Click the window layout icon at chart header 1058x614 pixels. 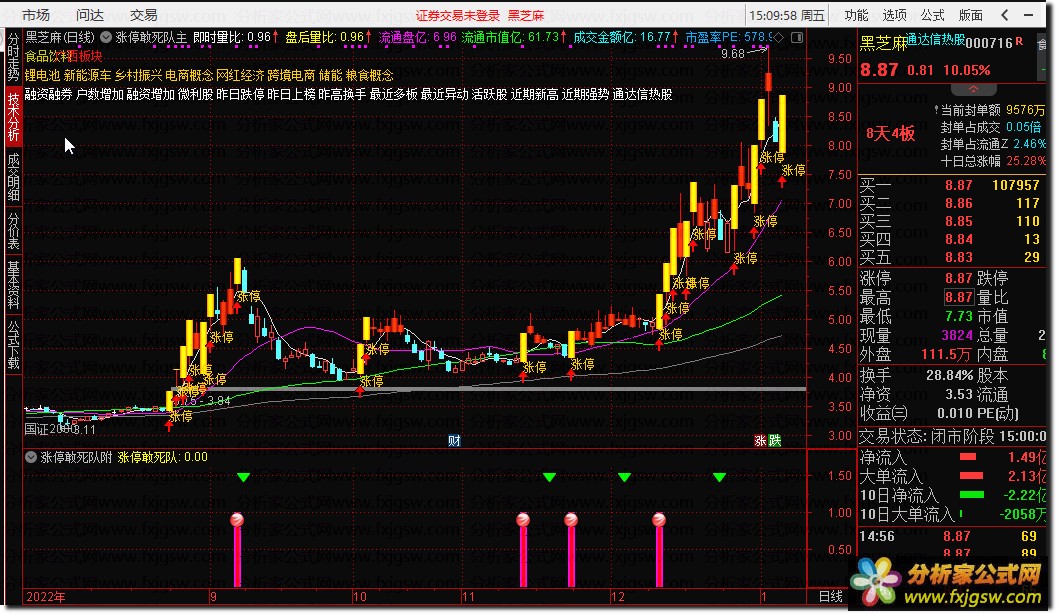(797, 38)
